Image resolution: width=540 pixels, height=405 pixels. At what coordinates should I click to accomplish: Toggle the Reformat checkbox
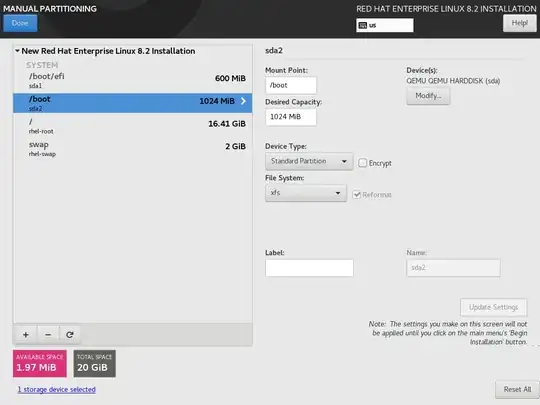356,195
